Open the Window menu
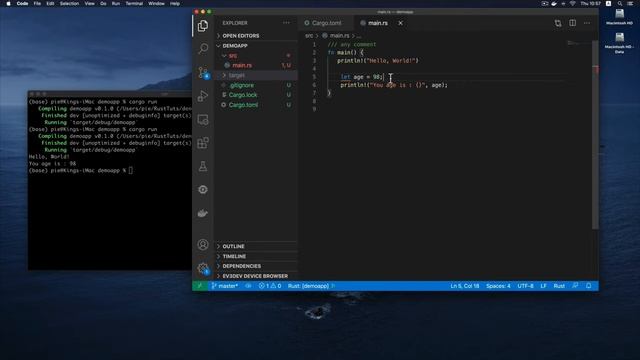 pos(156,3)
